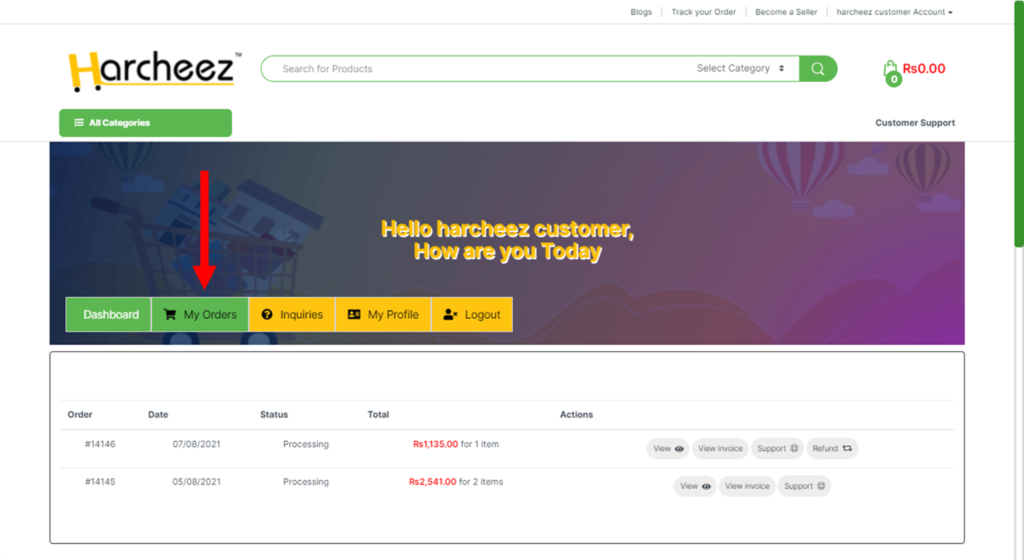
Task: Click the user-remove icon on Logout
Action: [x=450, y=315]
